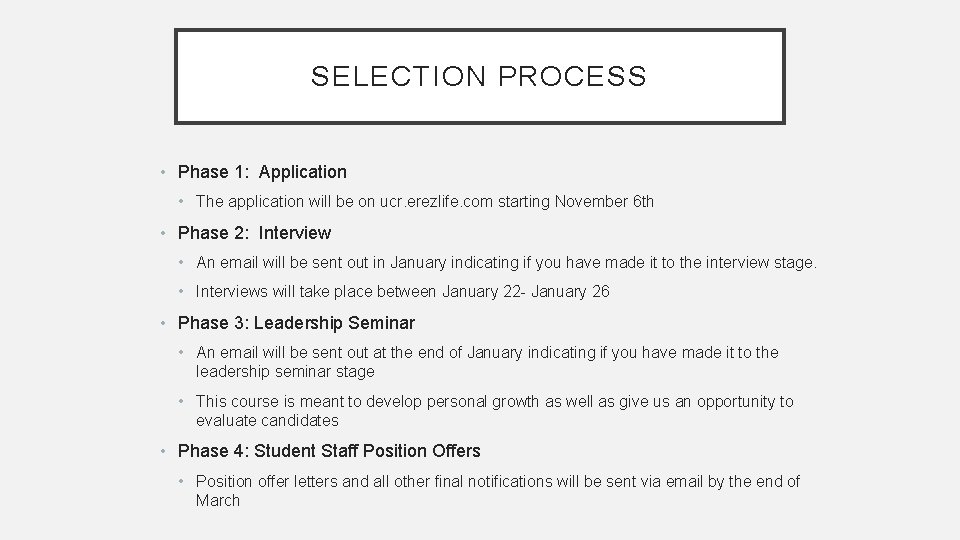960x540 pixels.
Task: Click the 'evaluate candidates' text line
Action: click(267, 420)
